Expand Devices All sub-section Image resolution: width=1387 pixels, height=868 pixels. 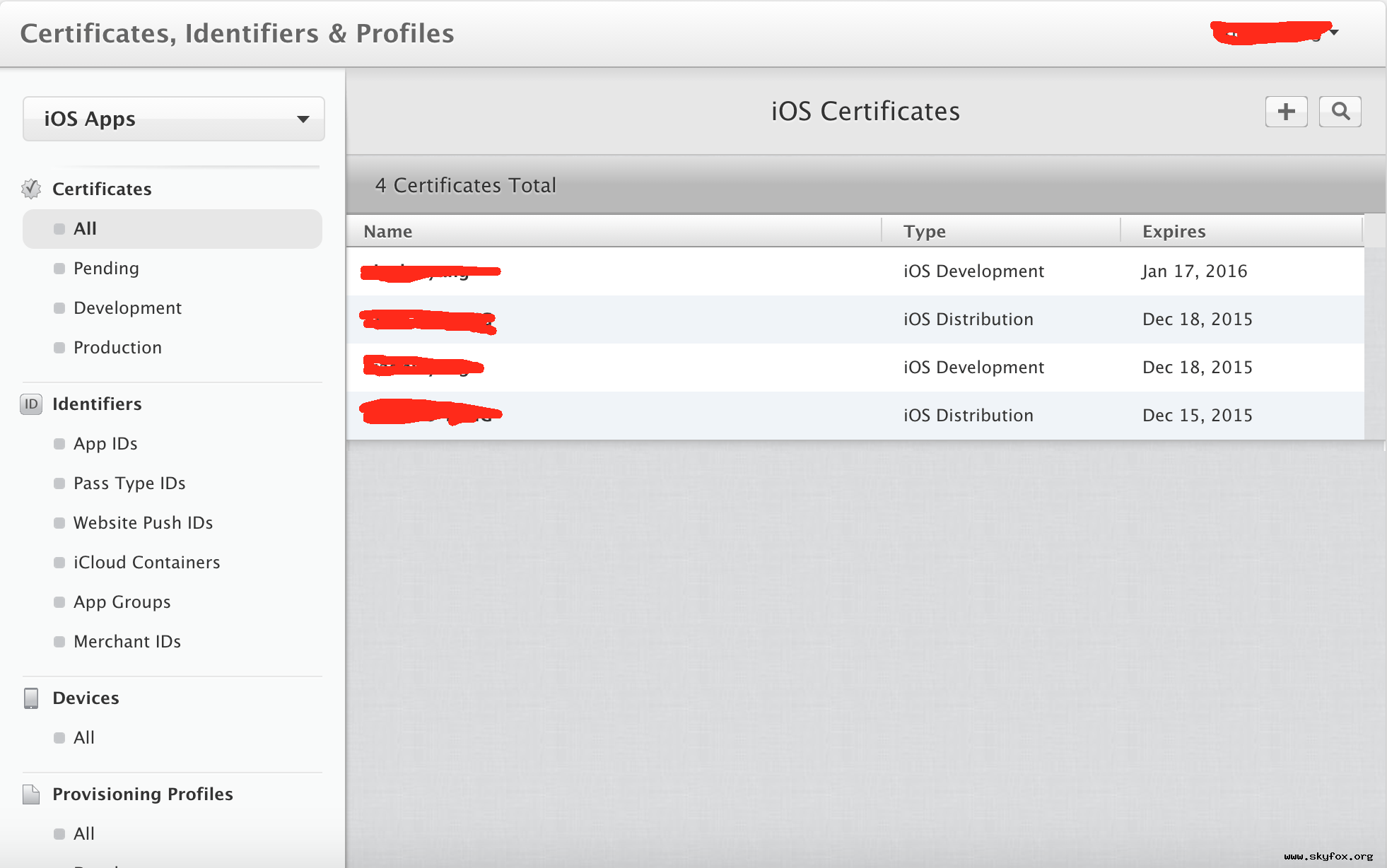coord(84,737)
